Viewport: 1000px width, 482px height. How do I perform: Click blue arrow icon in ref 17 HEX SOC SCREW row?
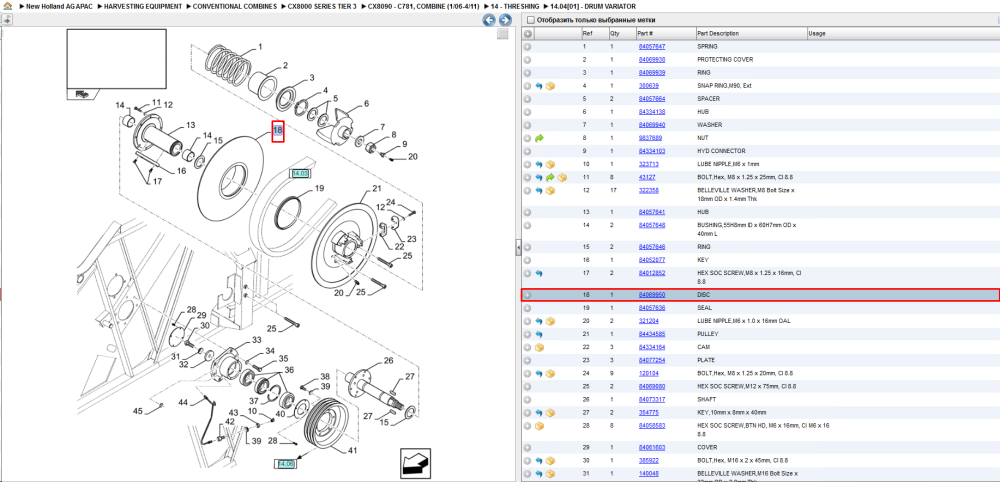coord(539,273)
